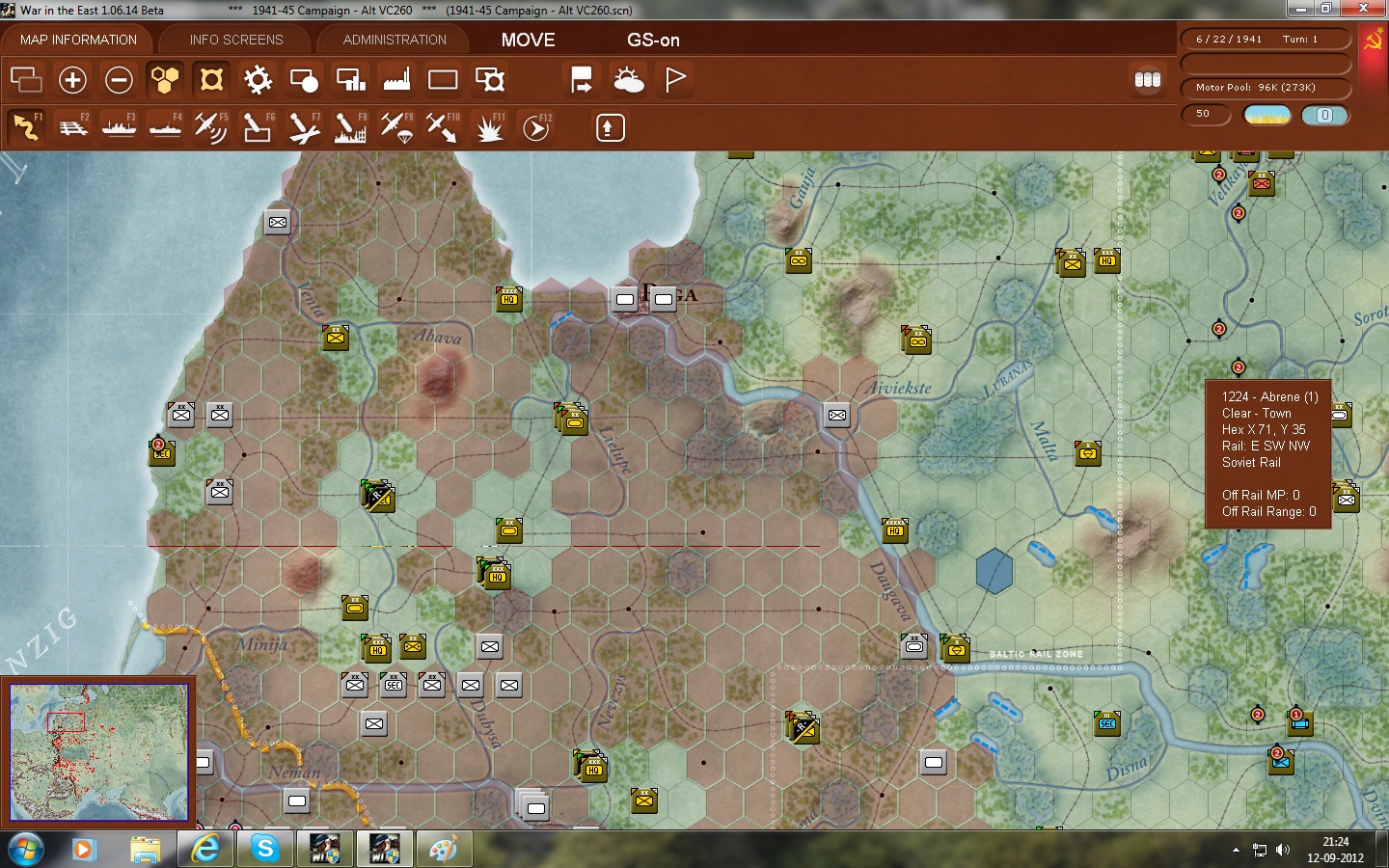This screenshot has width=1389, height=868.
Task: Click the white pennant flag icon
Action: click(x=675, y=80)
